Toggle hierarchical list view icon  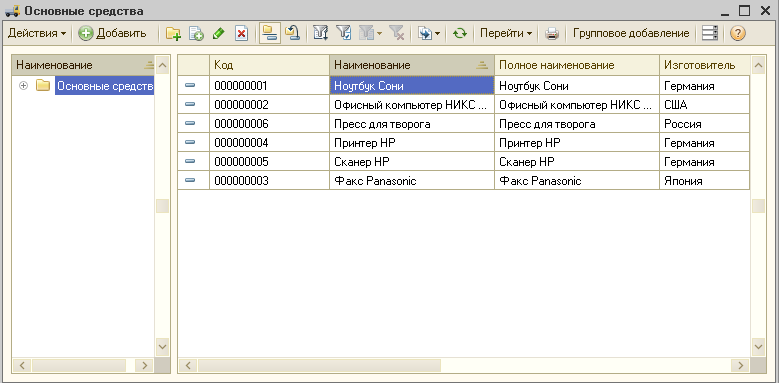pyautogui.click(x=270, y=33)
